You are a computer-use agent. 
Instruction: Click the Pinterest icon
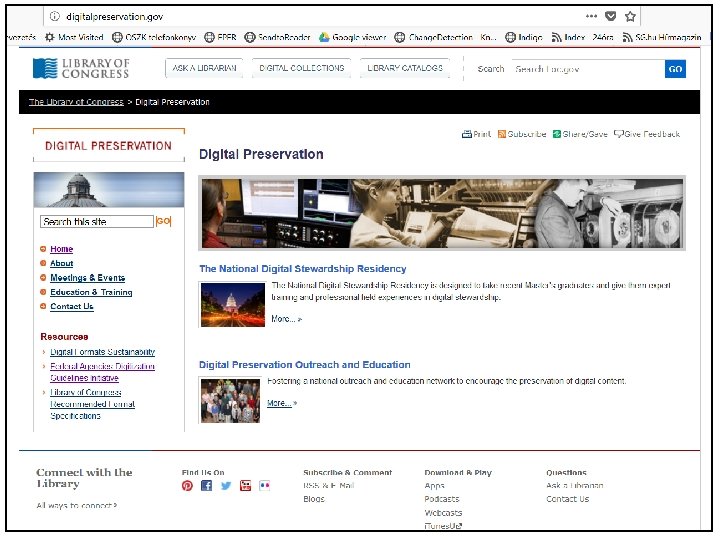coord(187,486)
